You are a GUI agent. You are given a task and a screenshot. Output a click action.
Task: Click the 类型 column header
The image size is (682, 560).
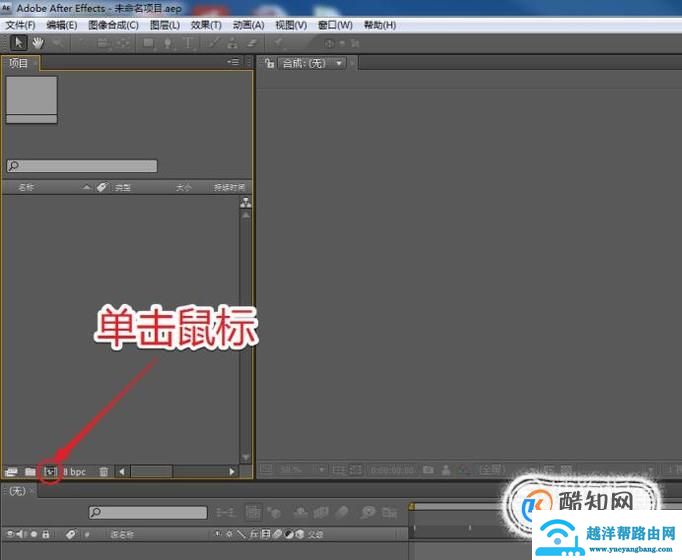(x=122, y=187)
